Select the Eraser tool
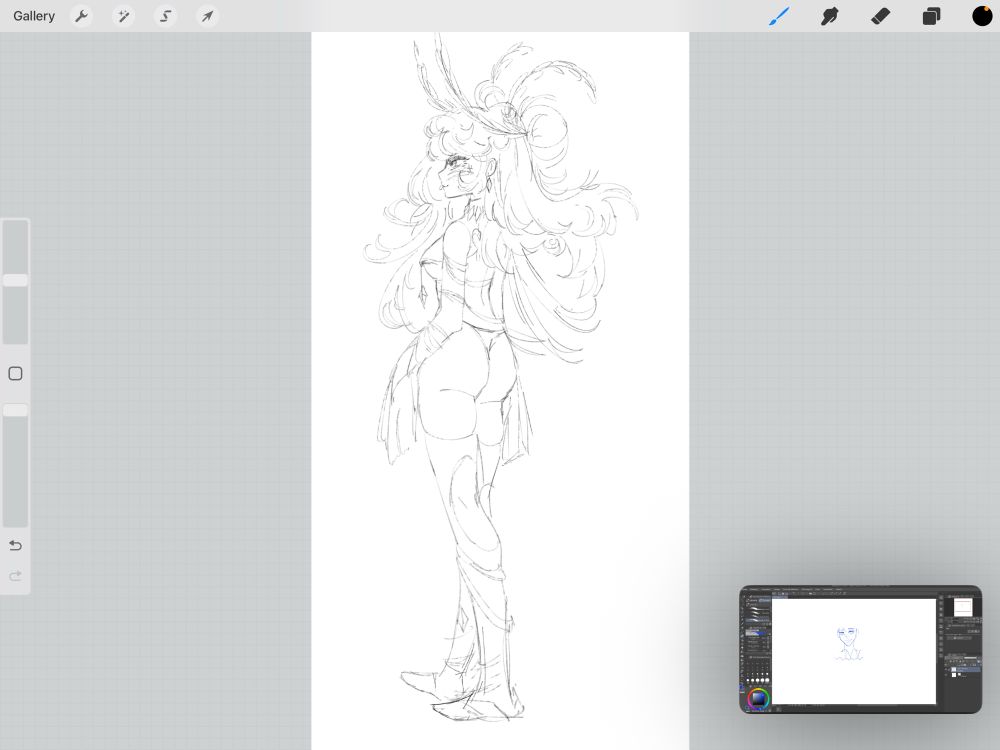1000x750 pixels. click(880, 16)
